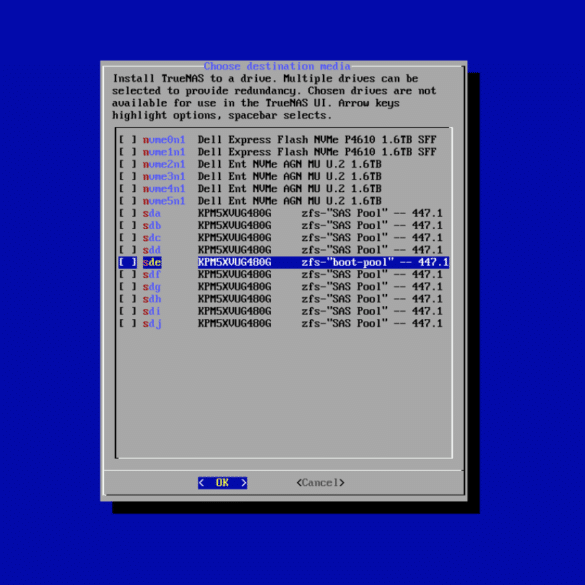Tick the checkbox for sdh

(128, 299)
